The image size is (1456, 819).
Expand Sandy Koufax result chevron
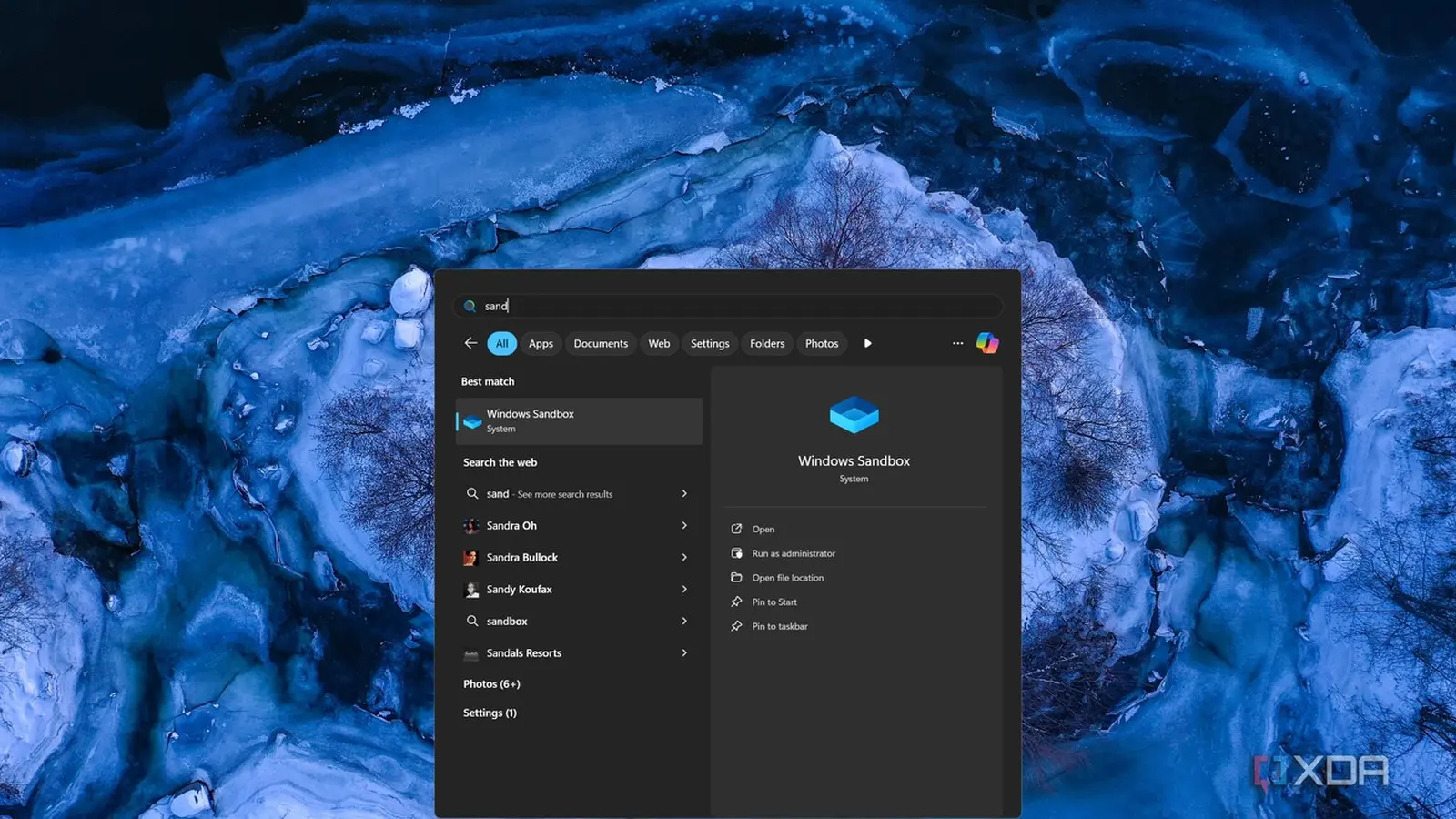(684, 589)
